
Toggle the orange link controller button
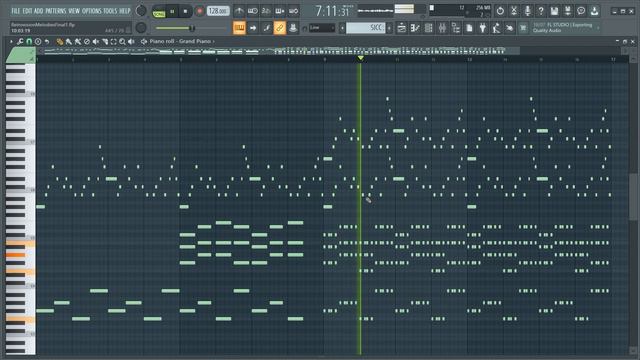click(280, 28)
